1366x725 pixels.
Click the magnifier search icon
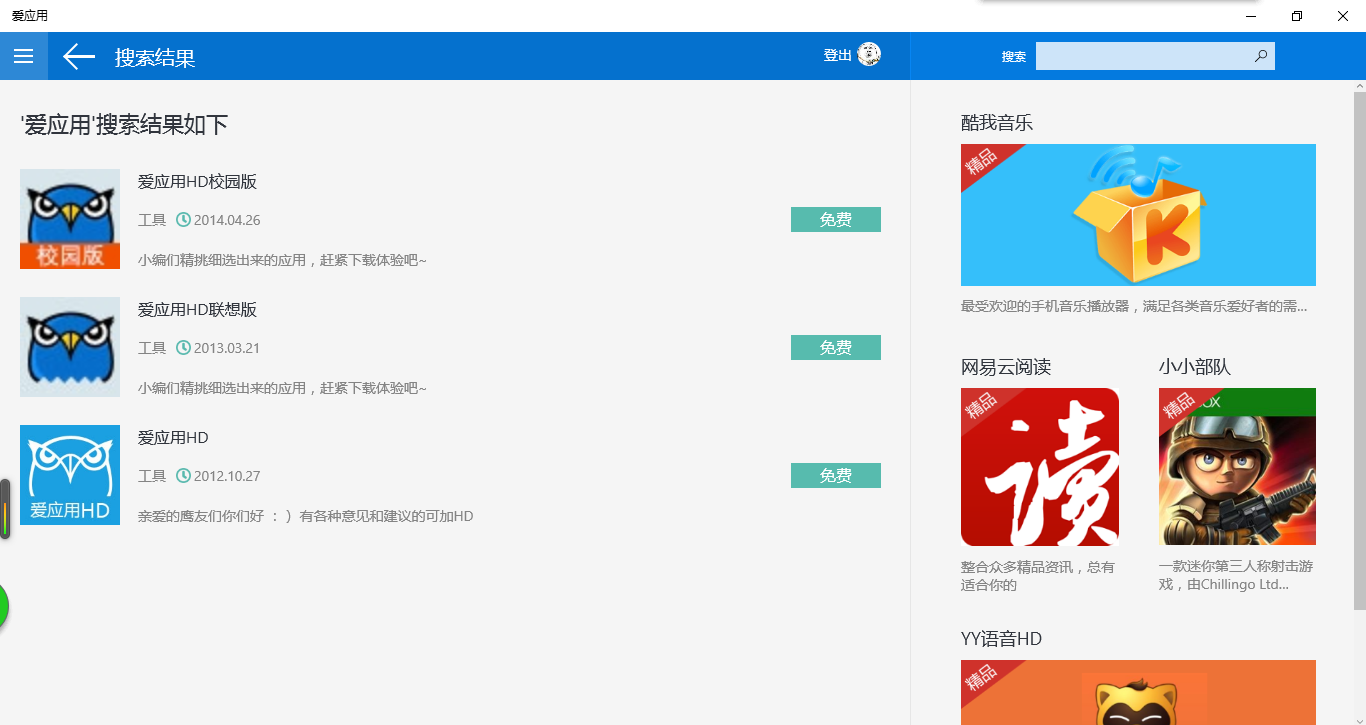tap(1261, 56)
